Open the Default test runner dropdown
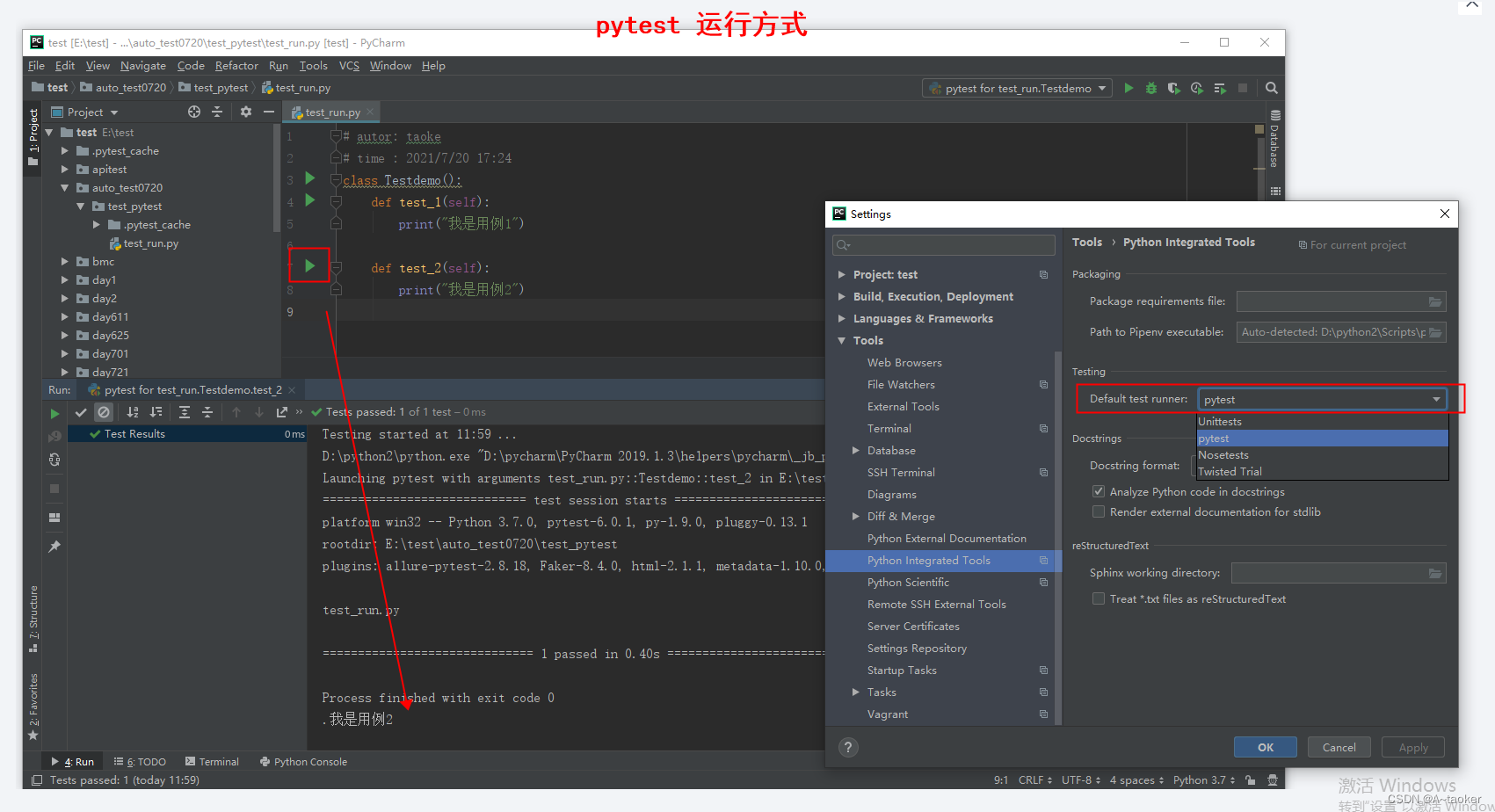Viewport: 1495px width, 812px height. [x=1323, y=399]
